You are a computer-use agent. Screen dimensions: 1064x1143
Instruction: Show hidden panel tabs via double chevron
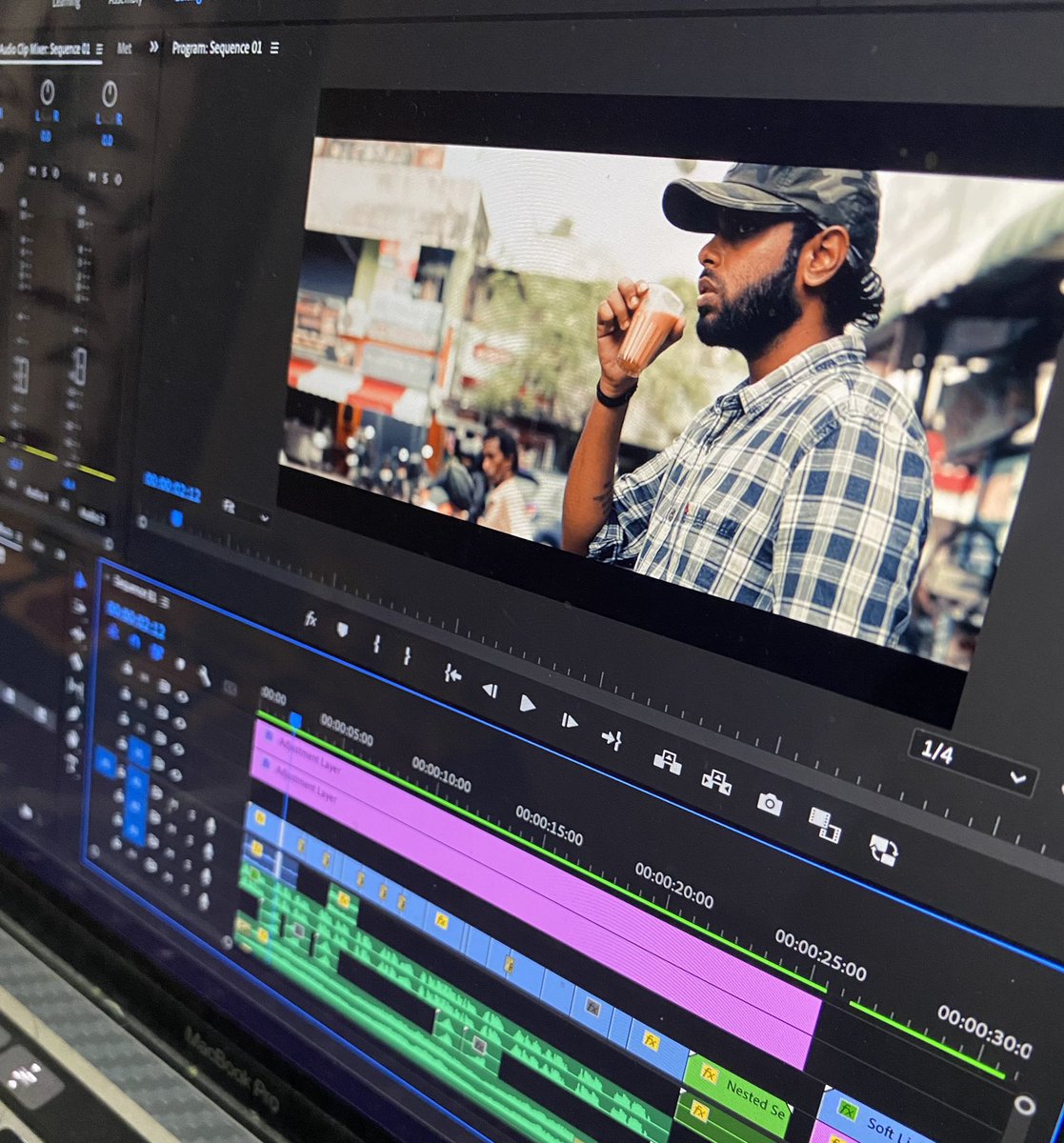point(153,47)
